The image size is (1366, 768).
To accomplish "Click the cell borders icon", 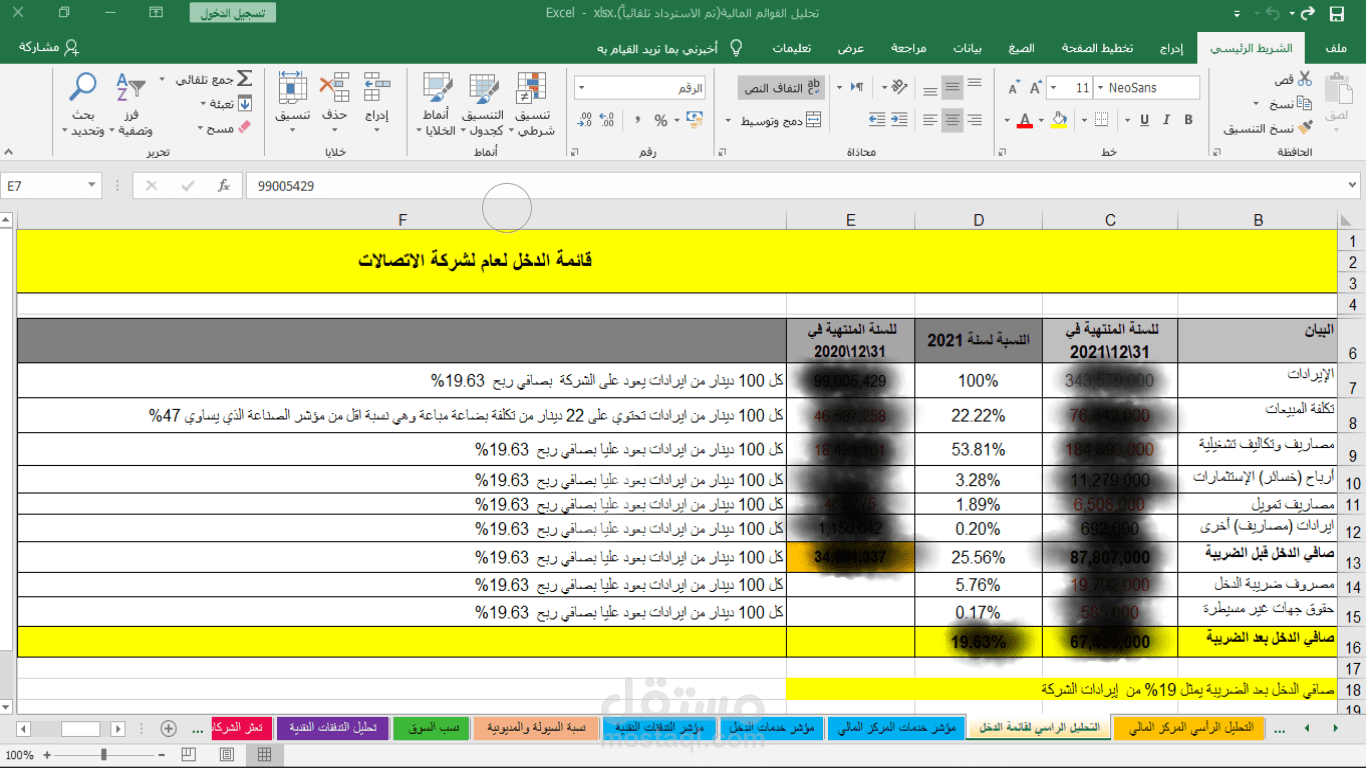I will (1101, 120).
